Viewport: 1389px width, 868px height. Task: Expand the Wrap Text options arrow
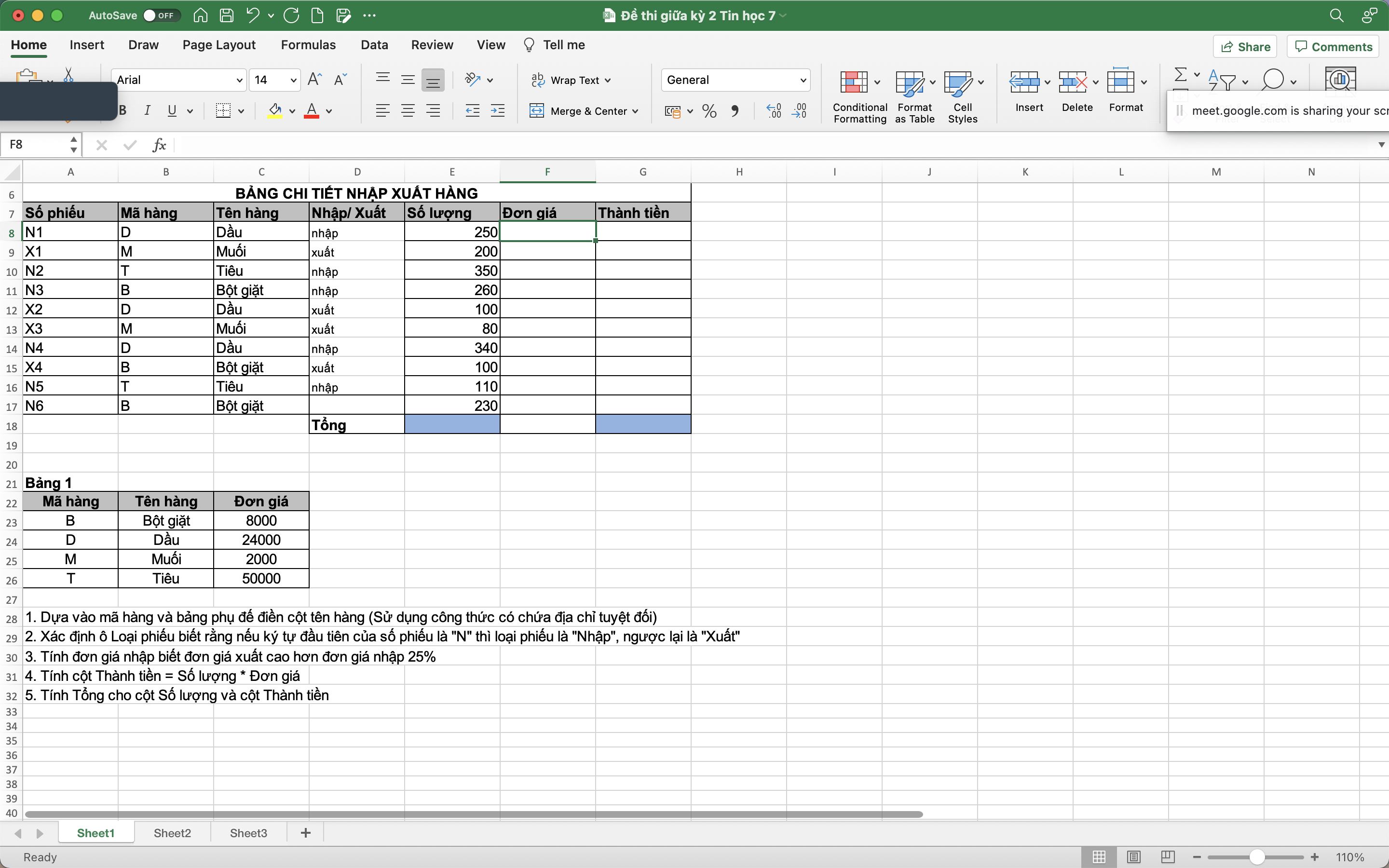pyautogui.click(x=608, y=81)
